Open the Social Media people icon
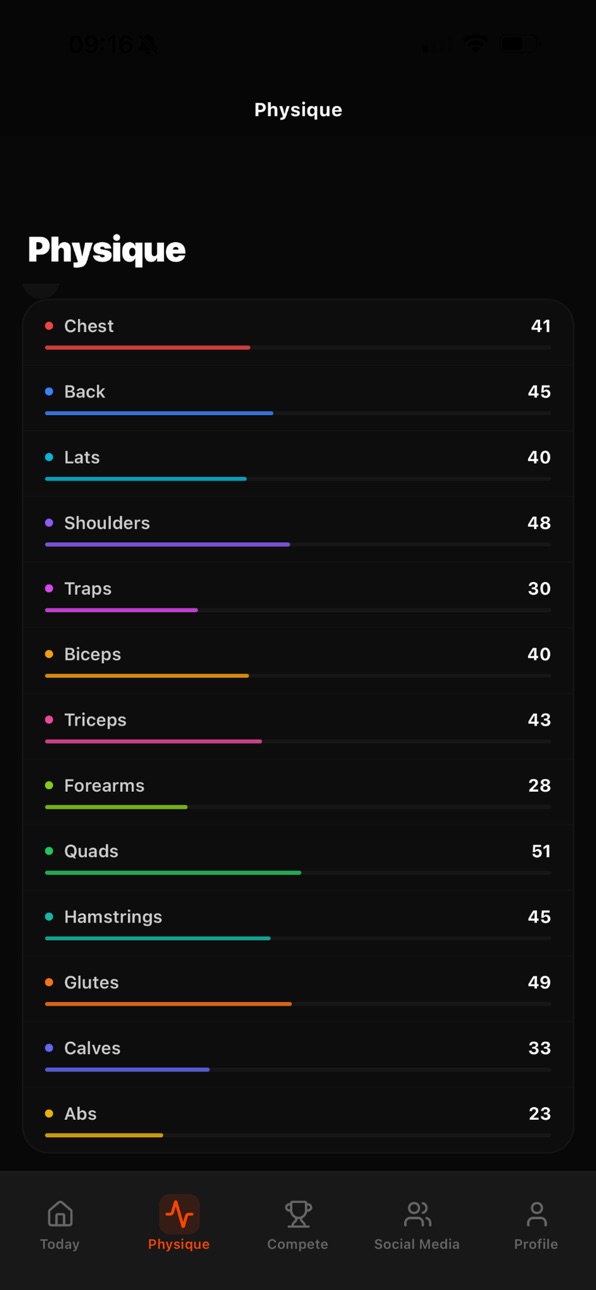Screen dimensions: 596x1290 pos(417,1214)
